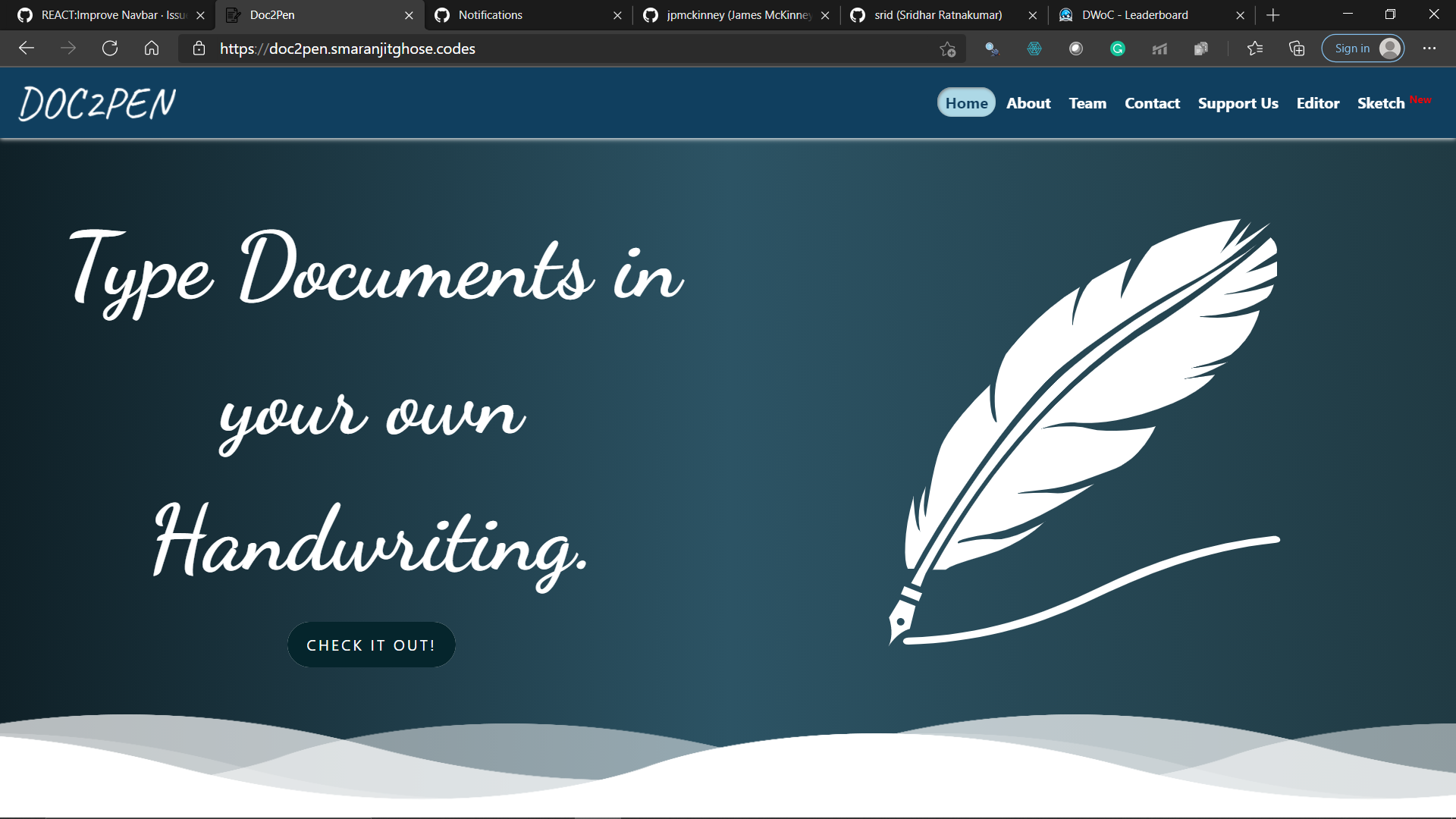Reload the page using the refresh icon
The width and height of the screenshot is (1456, 819).
tap(110, 48)
